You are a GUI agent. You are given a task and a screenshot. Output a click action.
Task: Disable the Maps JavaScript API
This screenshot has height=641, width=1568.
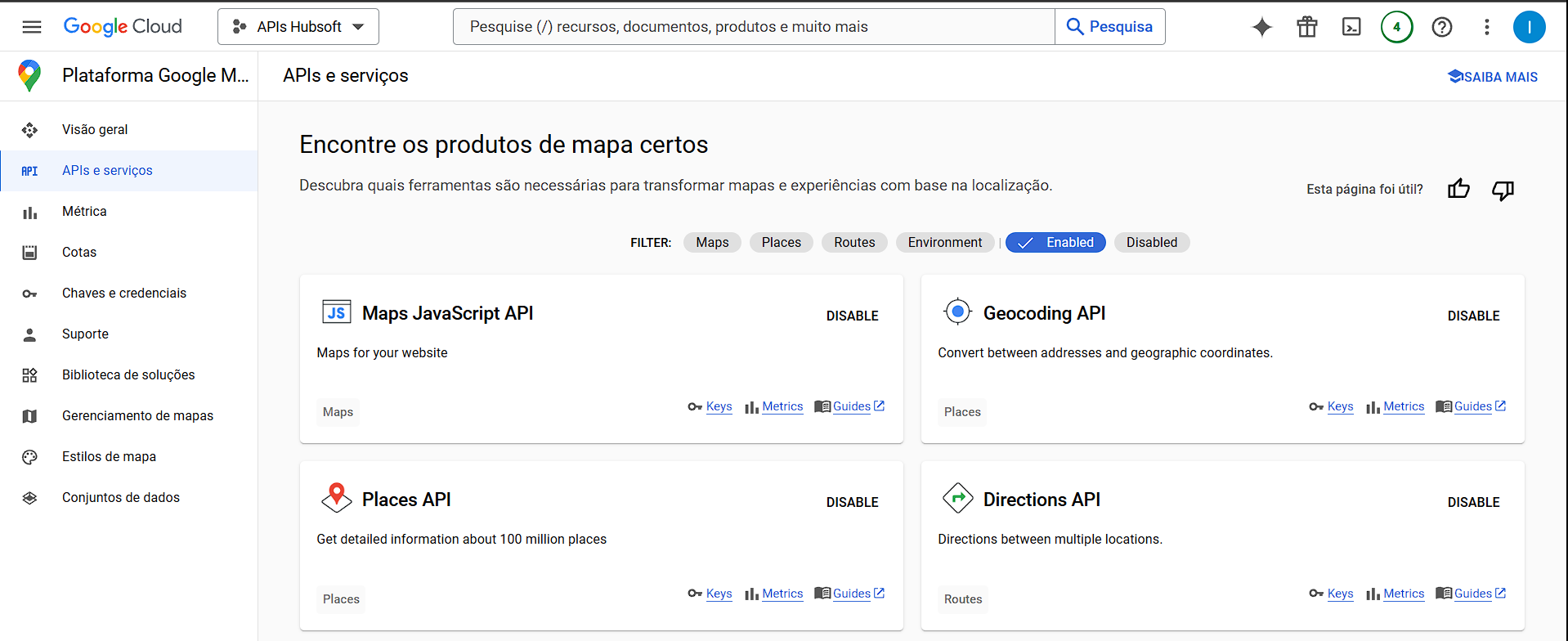[x=852, y=316]
